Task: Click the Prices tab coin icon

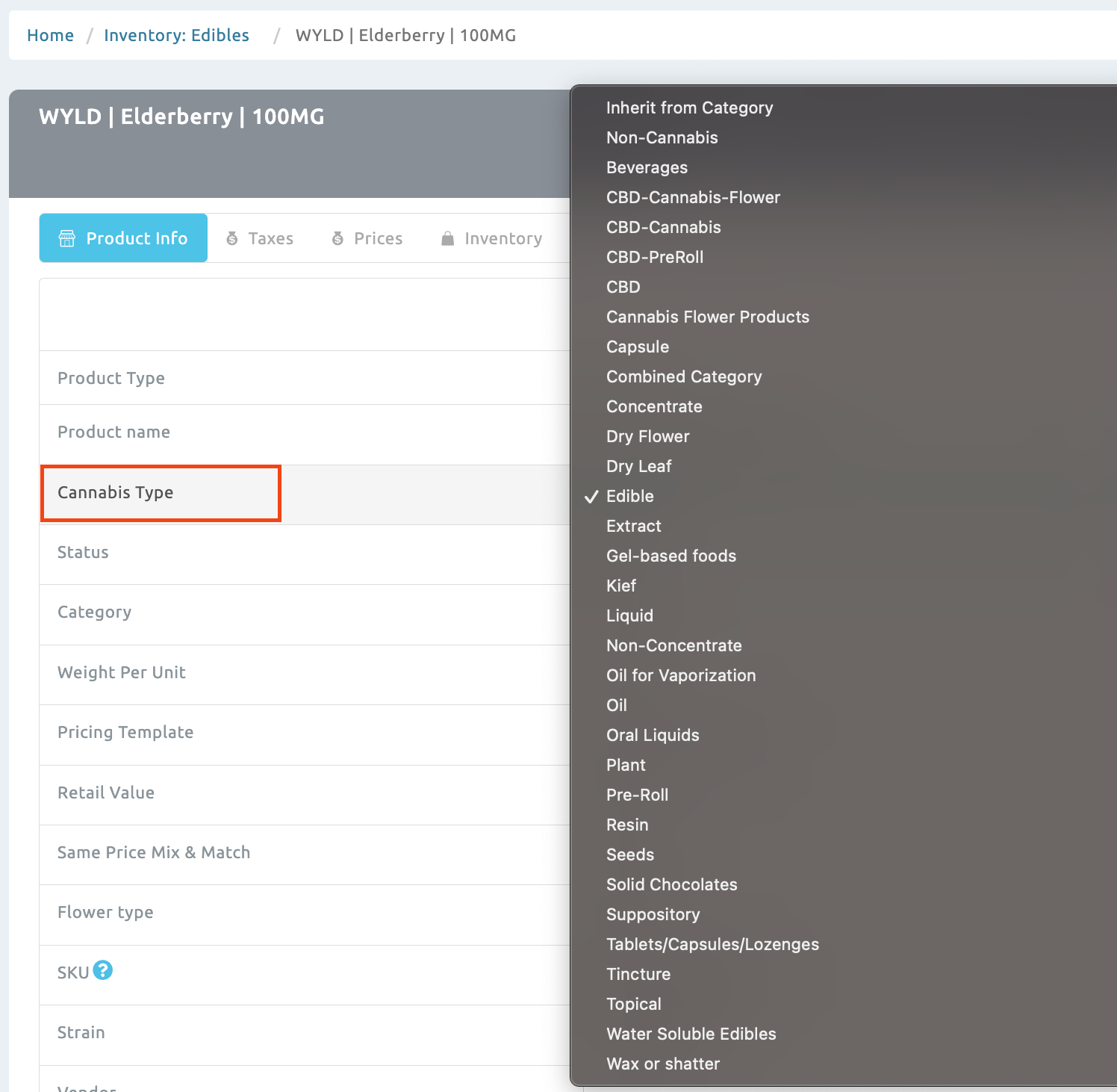Action: (338, 238)
